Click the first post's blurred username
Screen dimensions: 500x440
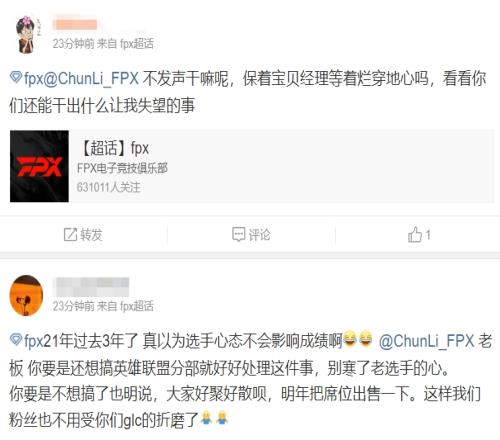click(x=75, y=25)
